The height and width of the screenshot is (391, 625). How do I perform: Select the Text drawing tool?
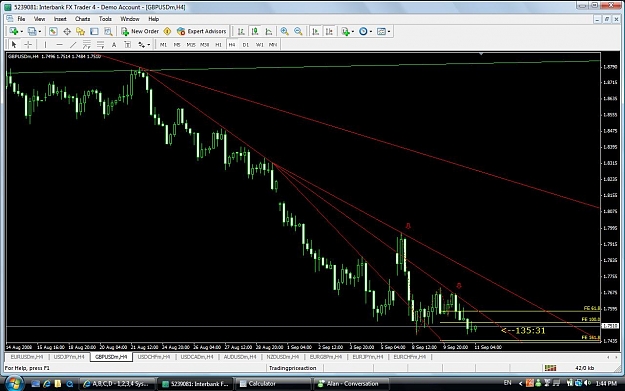114,45
